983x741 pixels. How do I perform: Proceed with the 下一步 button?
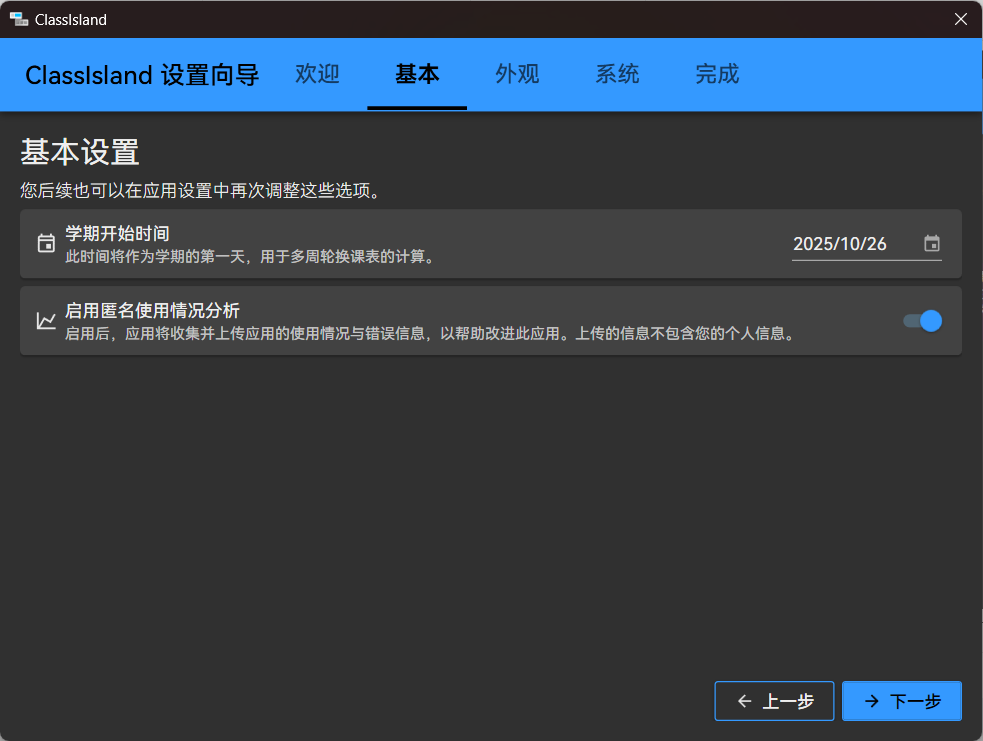tap(902, 701)
